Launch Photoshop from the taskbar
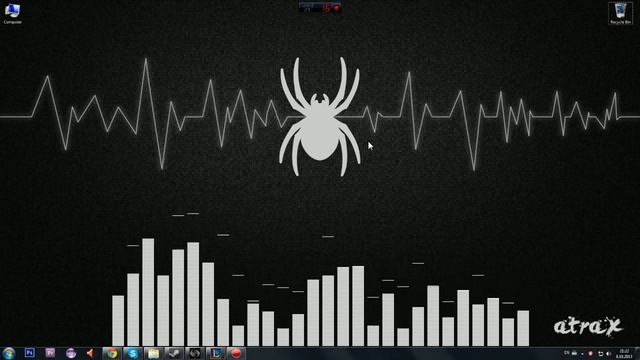 [29, 353]
